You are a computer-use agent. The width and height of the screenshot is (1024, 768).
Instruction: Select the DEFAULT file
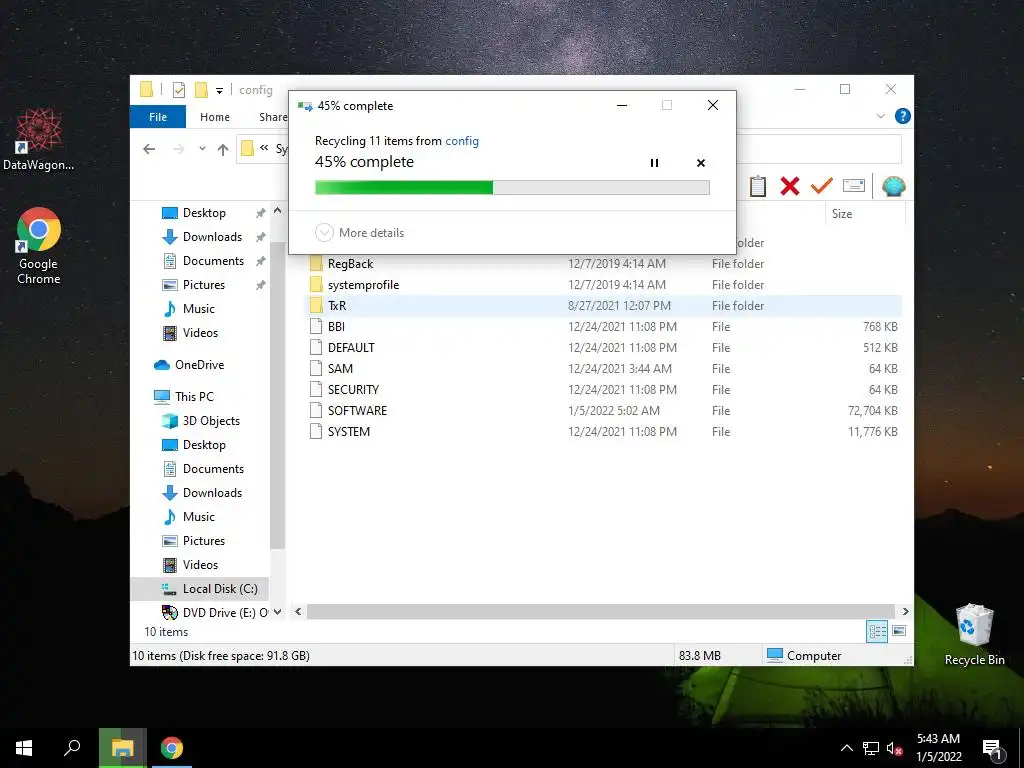click(x=351, y=347)
